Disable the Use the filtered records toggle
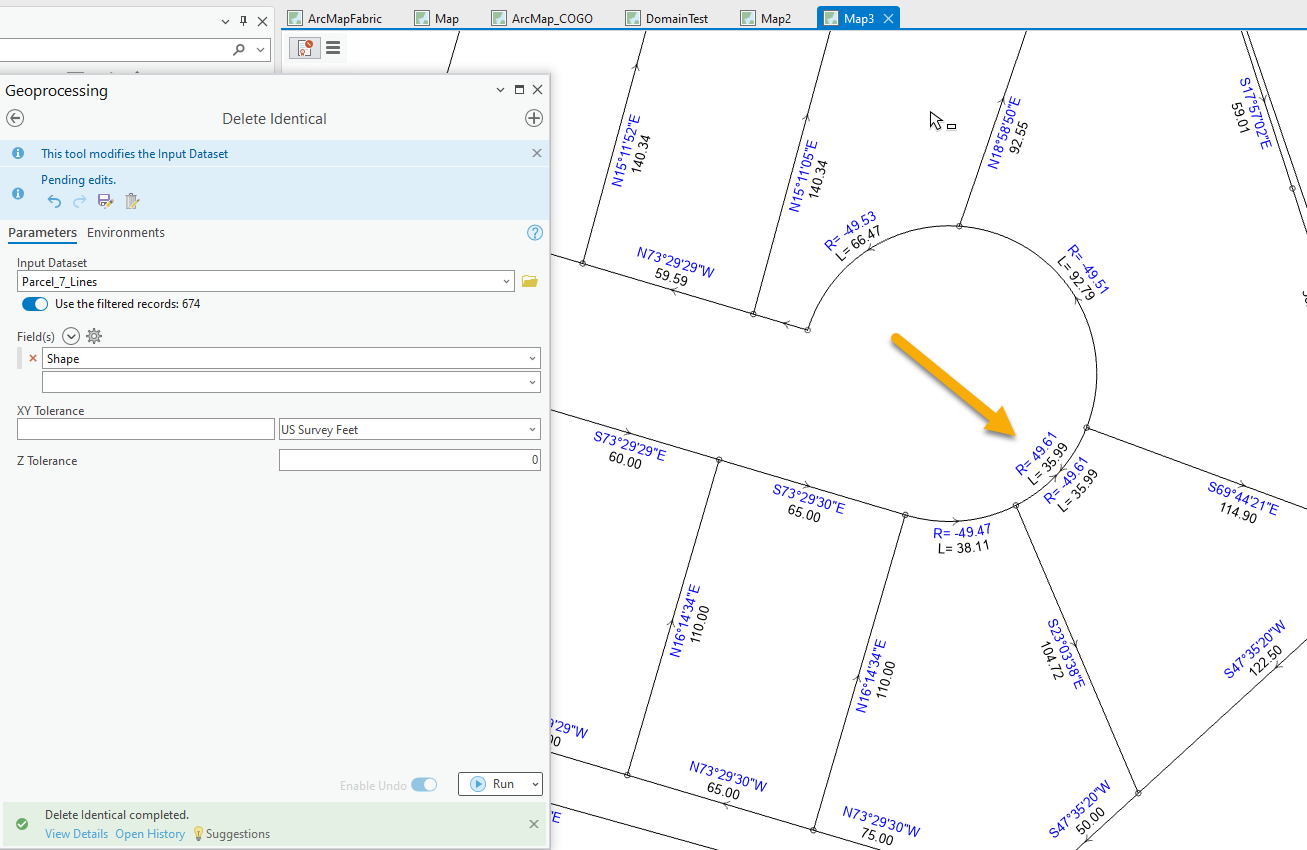Viewport: 1307px width, 850px height. pyautogui.click(x=34, y=304)
